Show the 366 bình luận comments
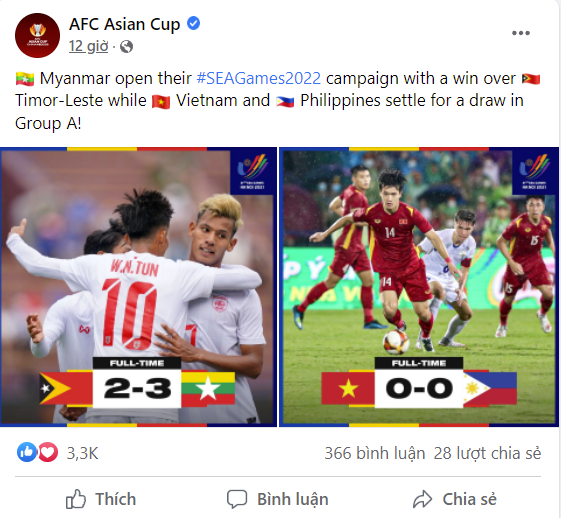561x518 pixels. (x=375, y=453)
